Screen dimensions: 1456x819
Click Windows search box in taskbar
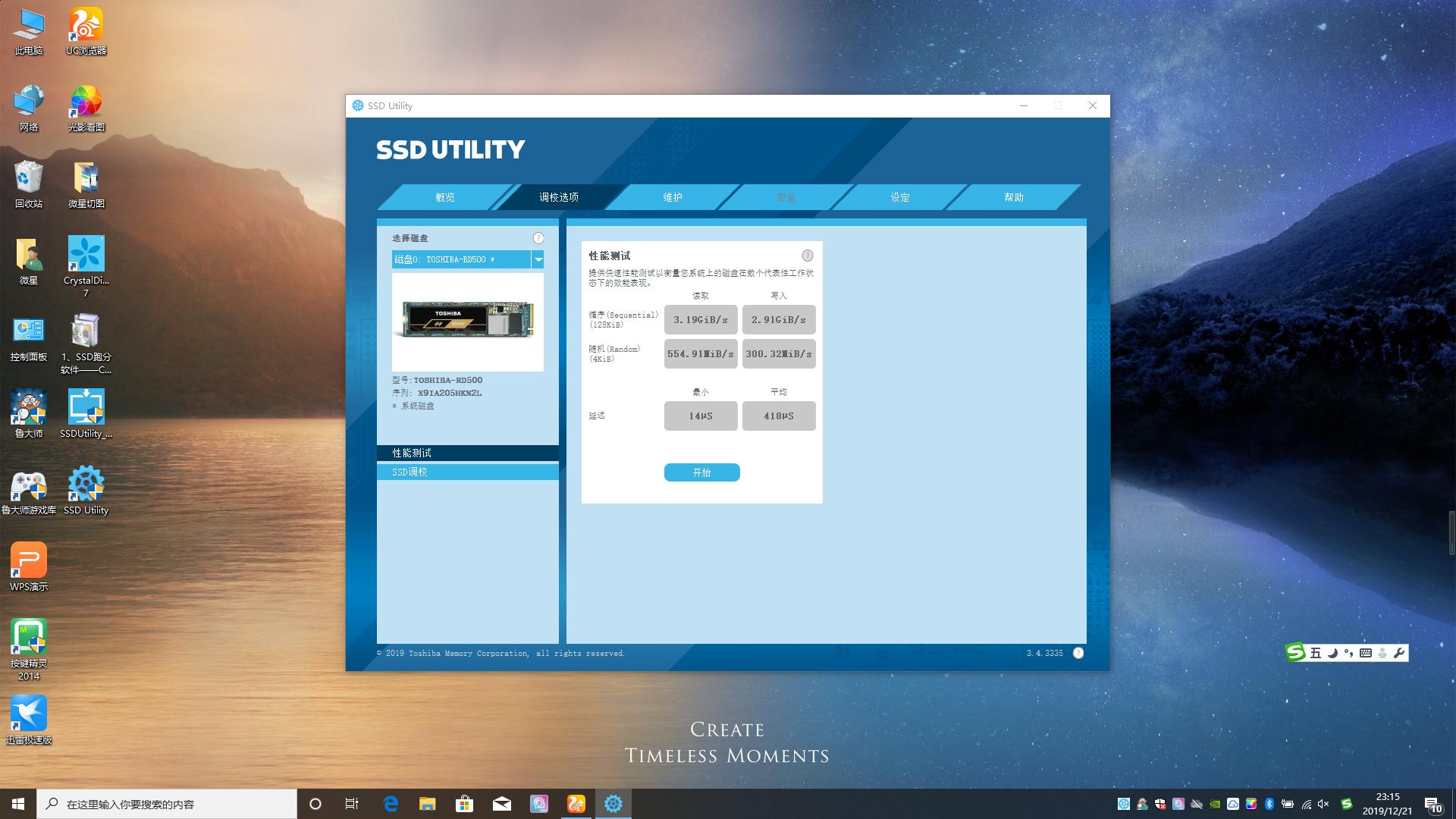167,804
